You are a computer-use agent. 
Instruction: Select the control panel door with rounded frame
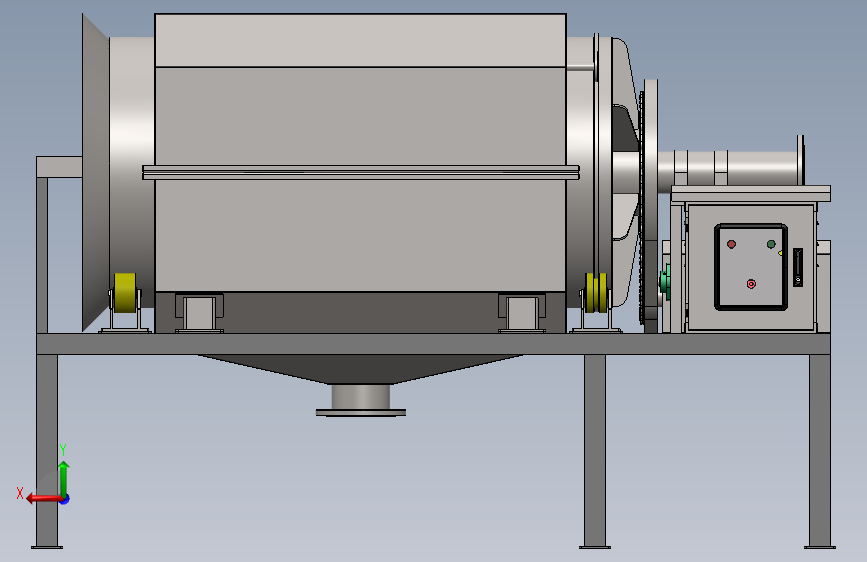[751, 267]
